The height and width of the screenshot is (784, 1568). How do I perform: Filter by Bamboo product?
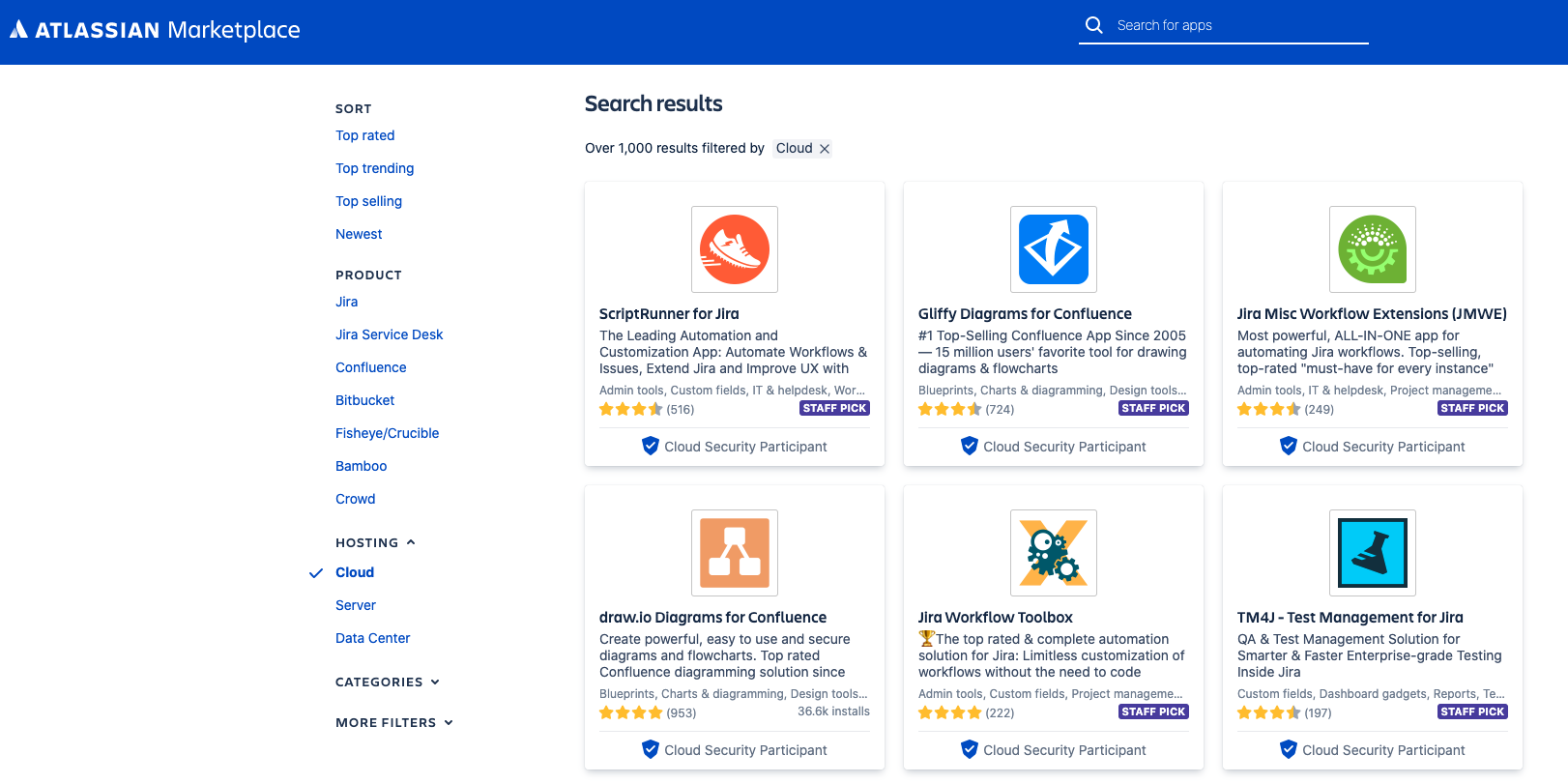click(x=362, y=466)
